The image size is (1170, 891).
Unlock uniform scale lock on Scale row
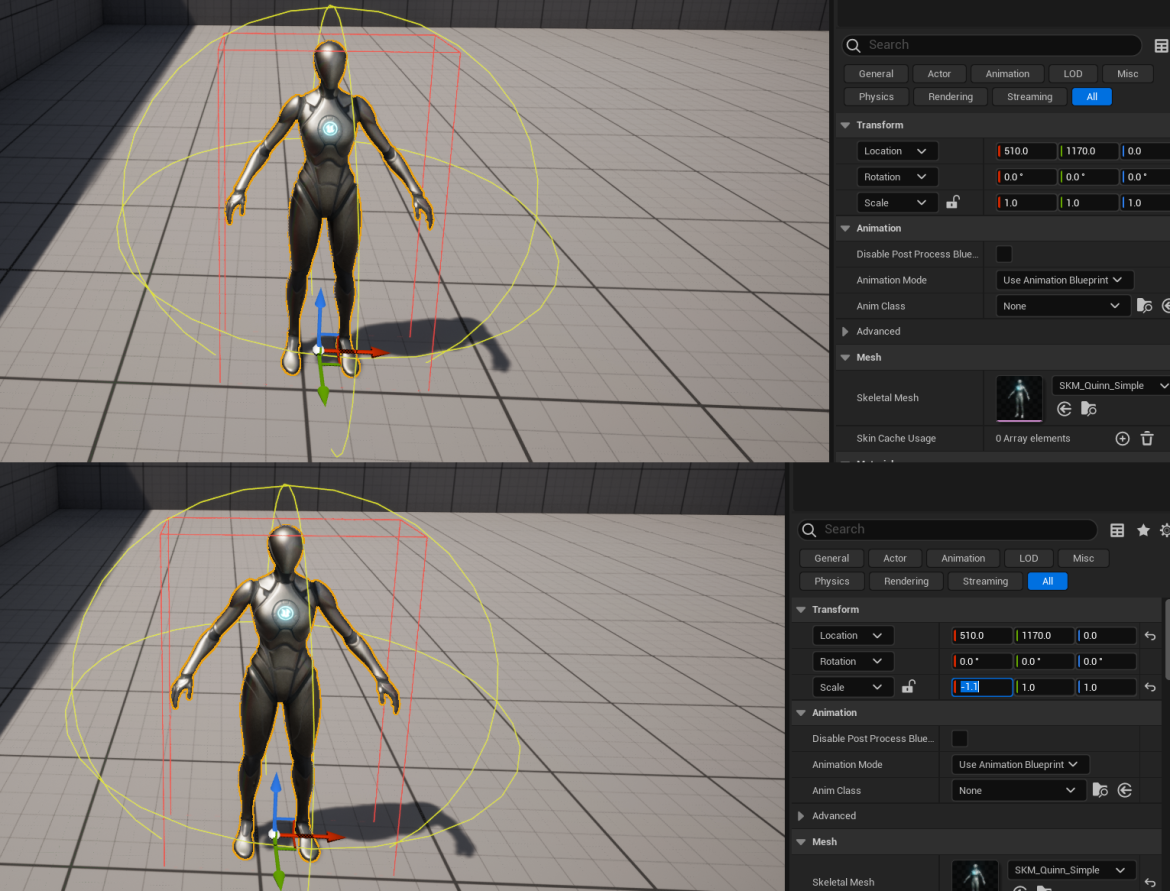(x=951, y=202)
